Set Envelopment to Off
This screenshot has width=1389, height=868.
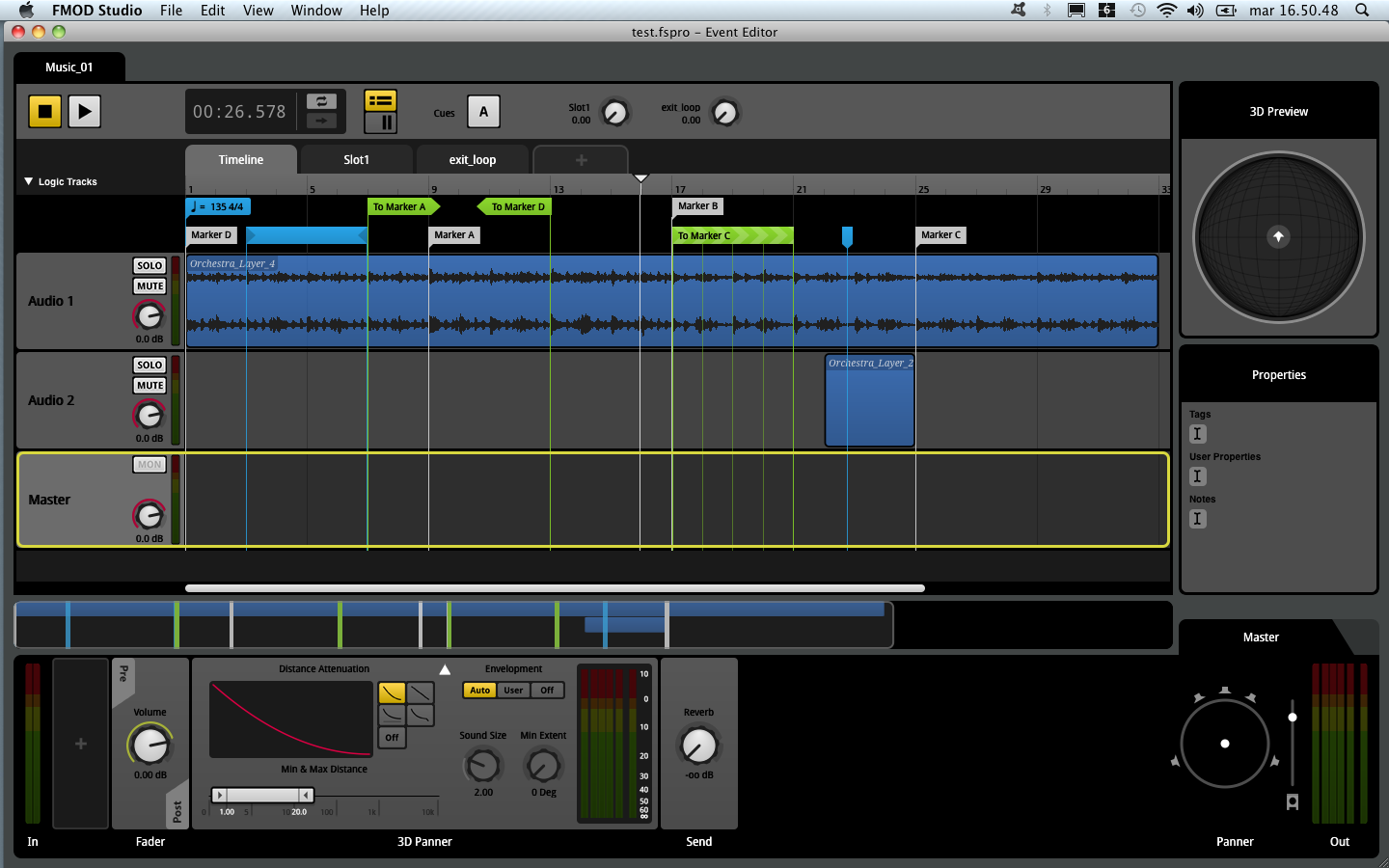pyautogui.click(x=547, y=691)
